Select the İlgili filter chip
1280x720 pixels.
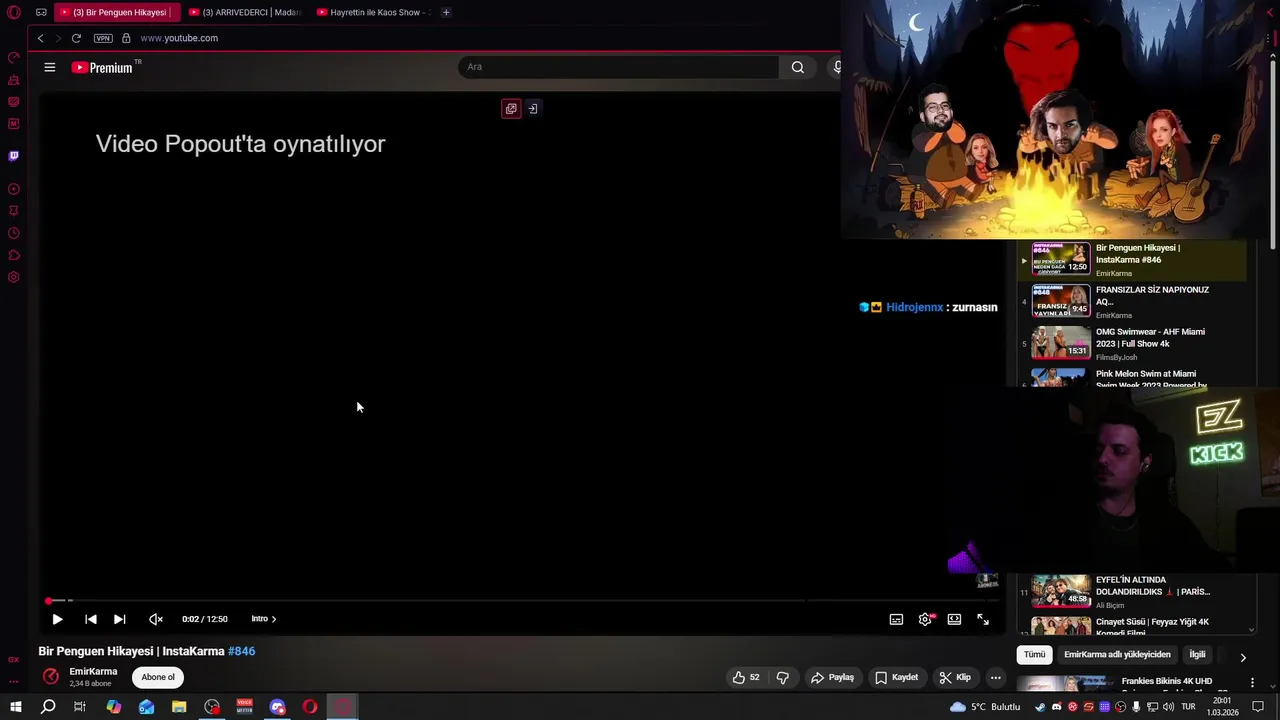coord(1197,655)
